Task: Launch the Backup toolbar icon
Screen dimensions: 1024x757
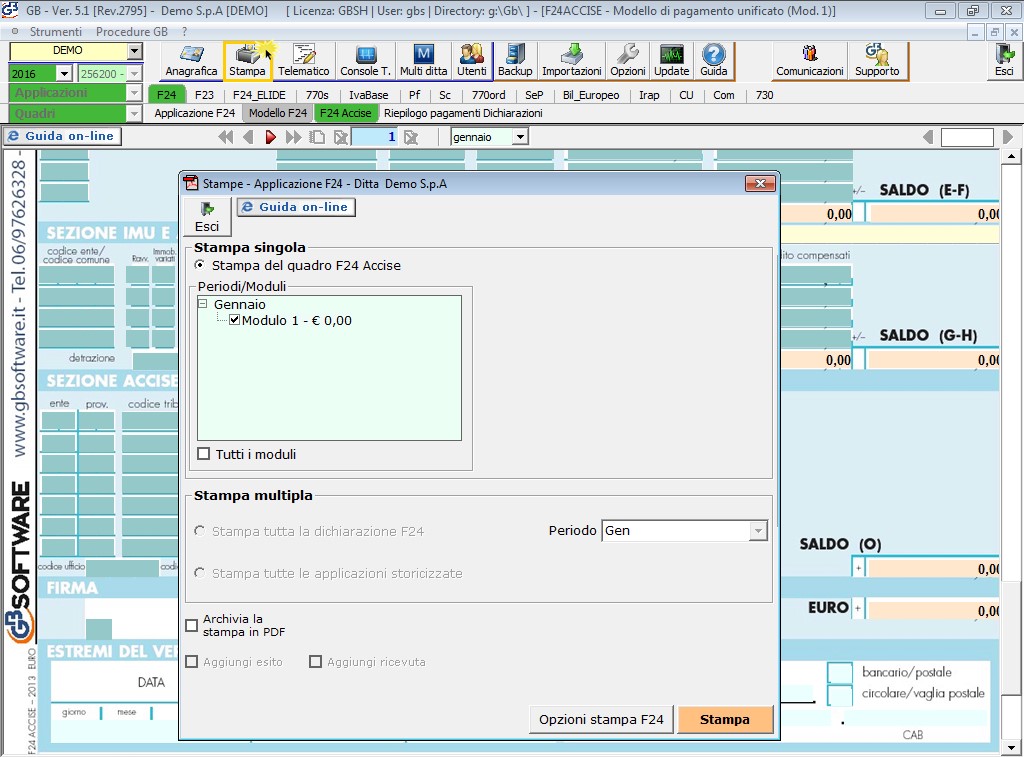Action: click(515, 61)
